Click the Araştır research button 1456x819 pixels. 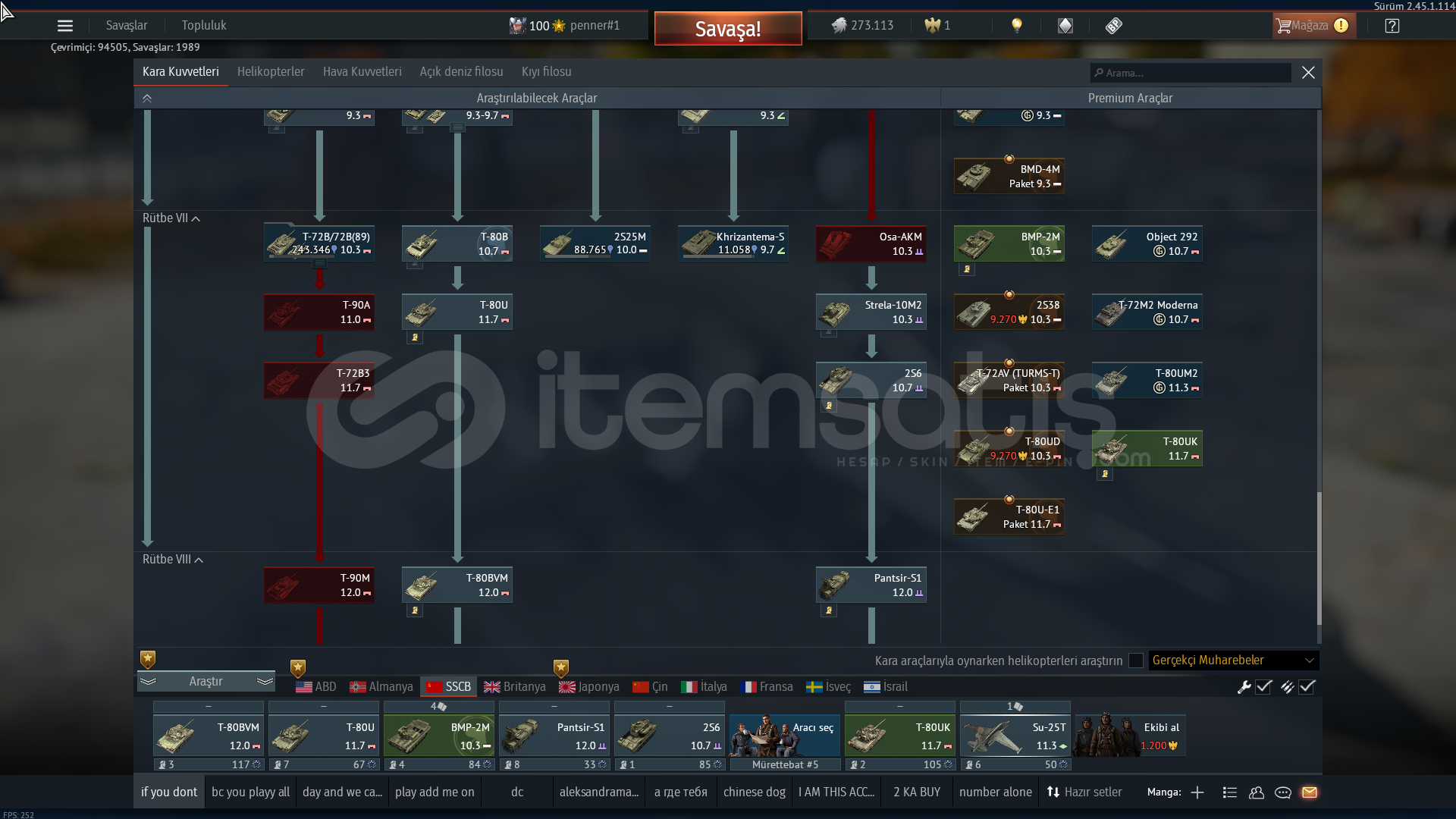[x=206, y=681]
